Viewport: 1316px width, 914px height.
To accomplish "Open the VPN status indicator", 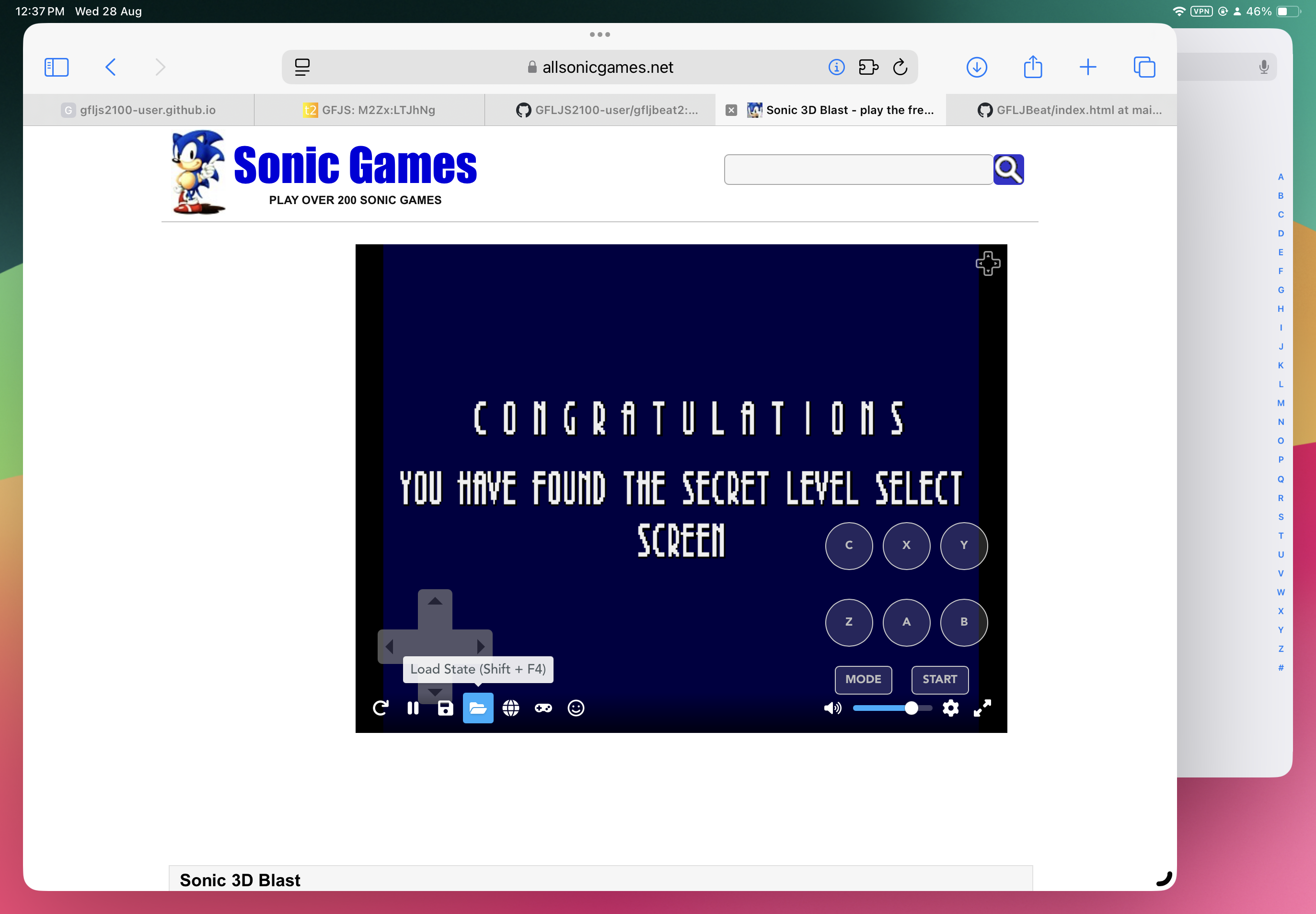I will click(x=1201, y=11).
